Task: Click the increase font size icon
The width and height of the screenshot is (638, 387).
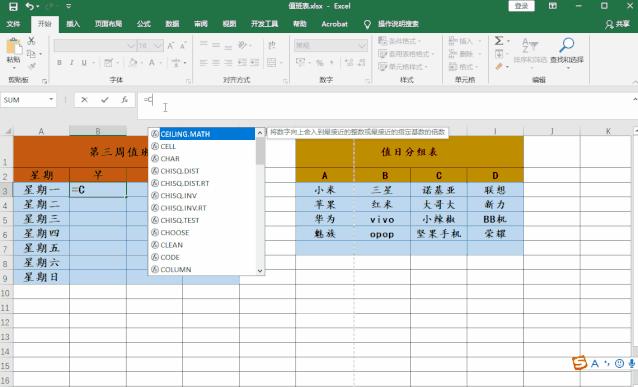Action: coord(171,46)
